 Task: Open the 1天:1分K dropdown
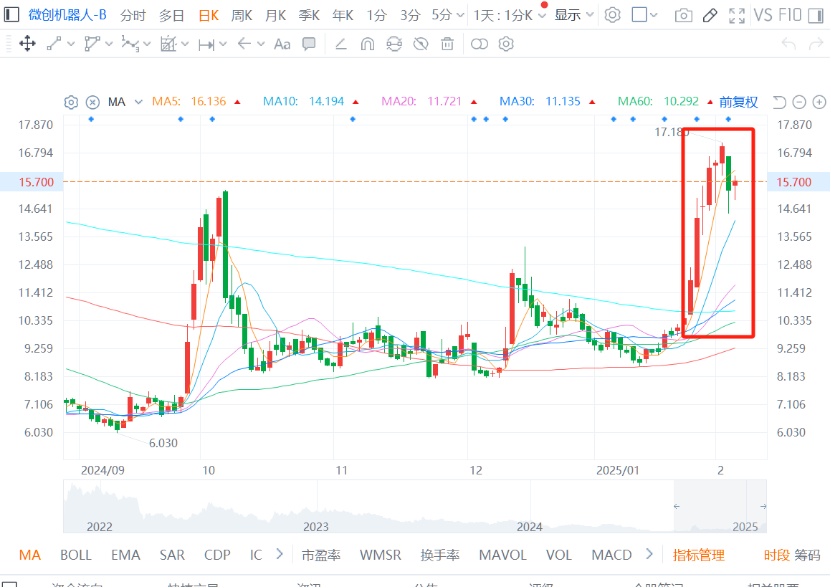click(x=508, y=15)
